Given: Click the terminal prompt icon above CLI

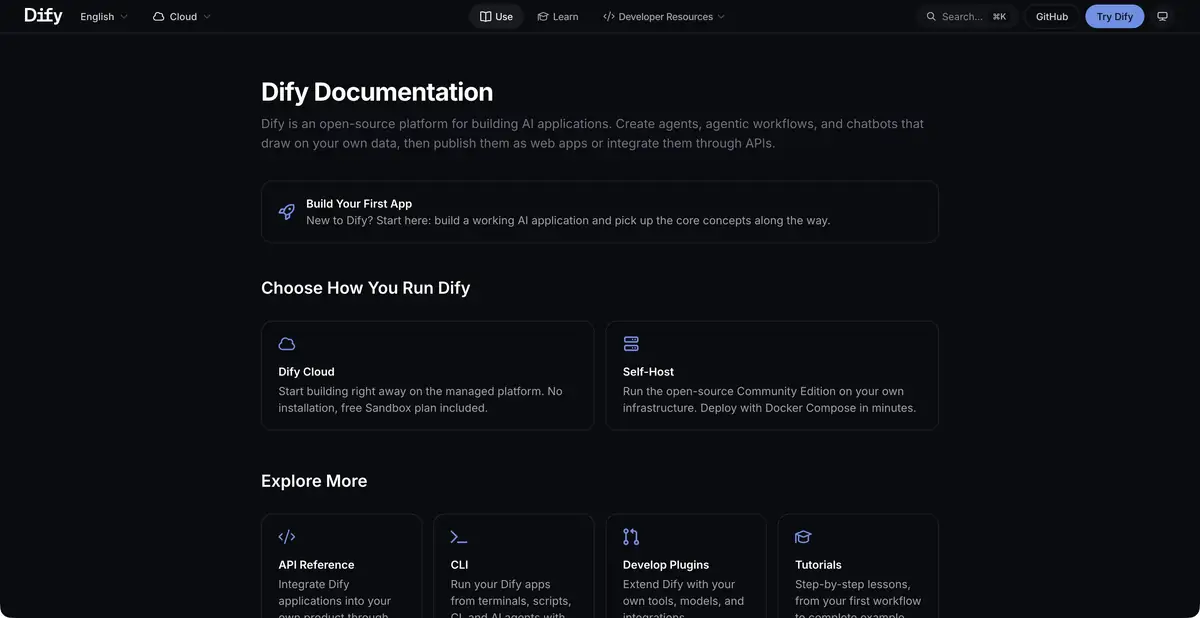Looking at the screenshot, I should click(x=459, y=537).
